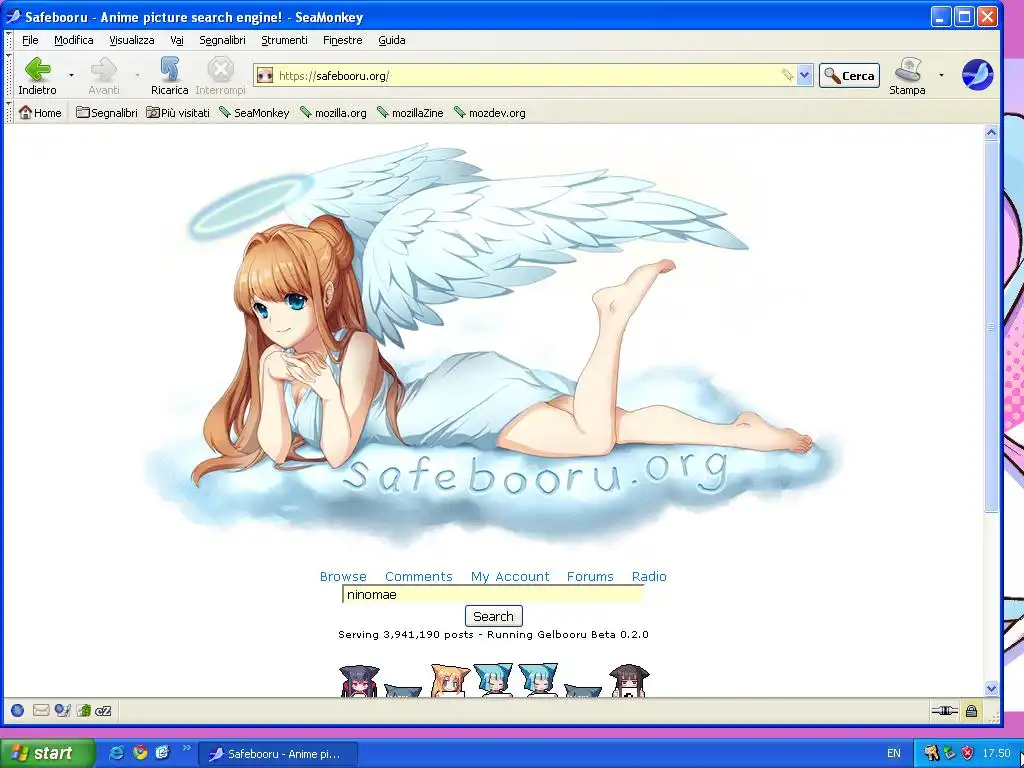
Task: Open the Stampa print options dropdown arrow
Action: [941, 76]
